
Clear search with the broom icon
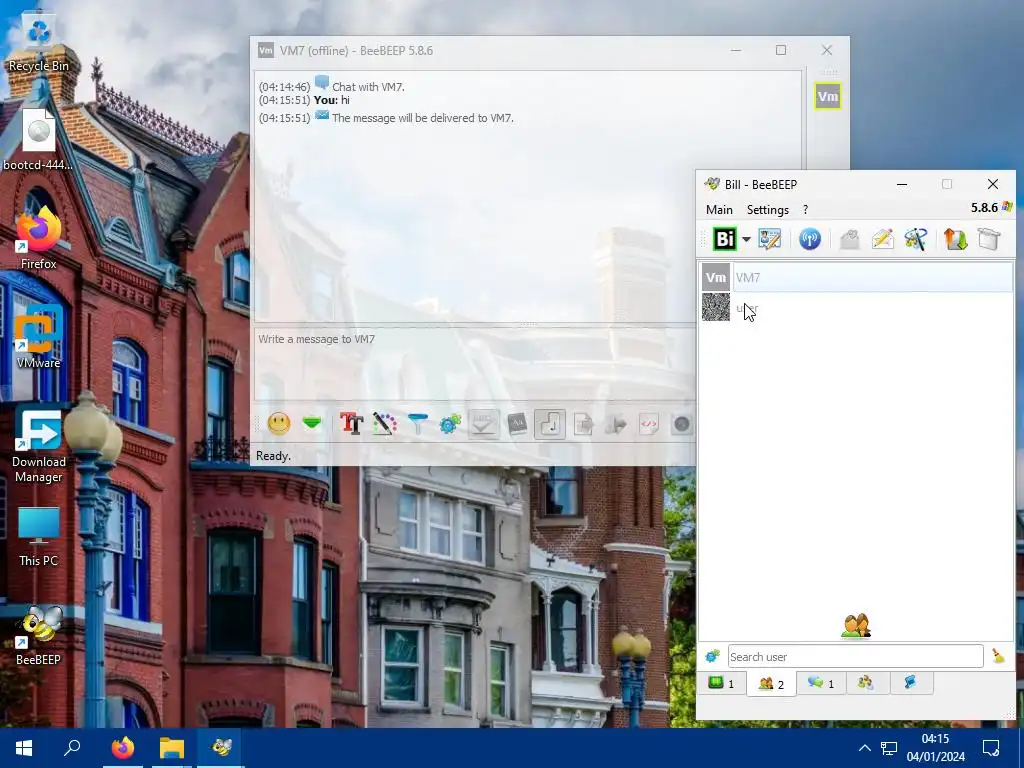coord(999,656)
